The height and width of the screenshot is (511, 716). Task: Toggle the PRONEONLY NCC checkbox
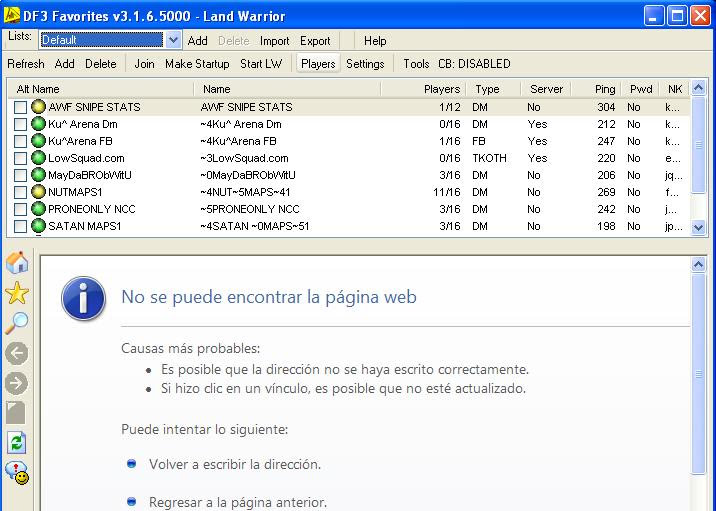20,209
